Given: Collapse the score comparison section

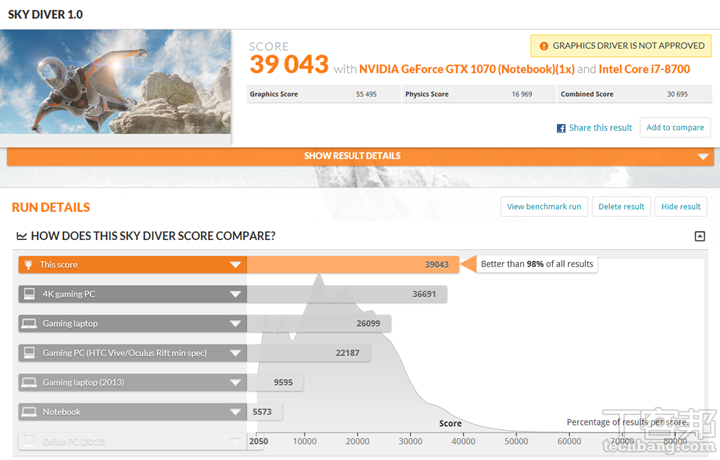Looking at the screenshot, I should [x=700, y=236].
